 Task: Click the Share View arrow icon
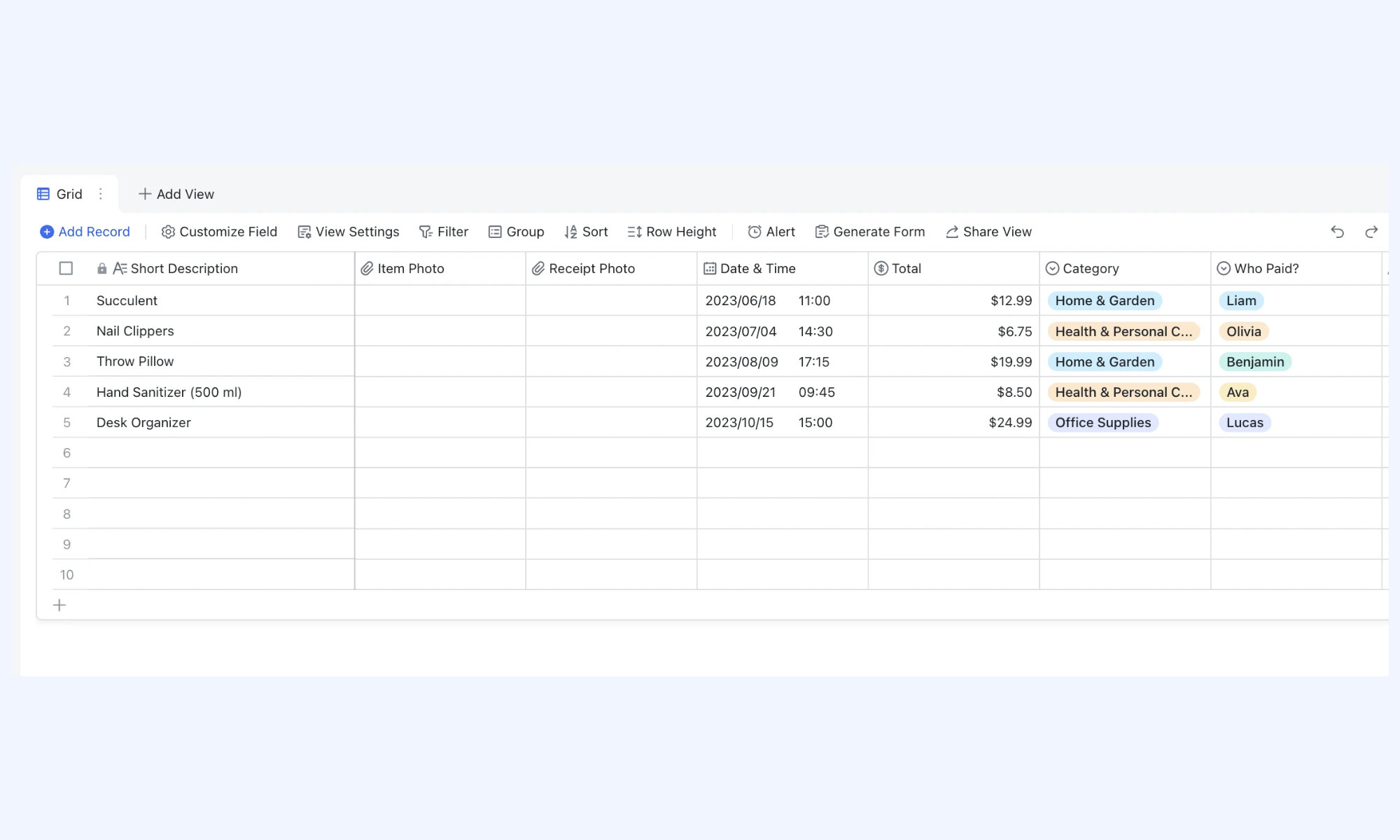(952, 232)
